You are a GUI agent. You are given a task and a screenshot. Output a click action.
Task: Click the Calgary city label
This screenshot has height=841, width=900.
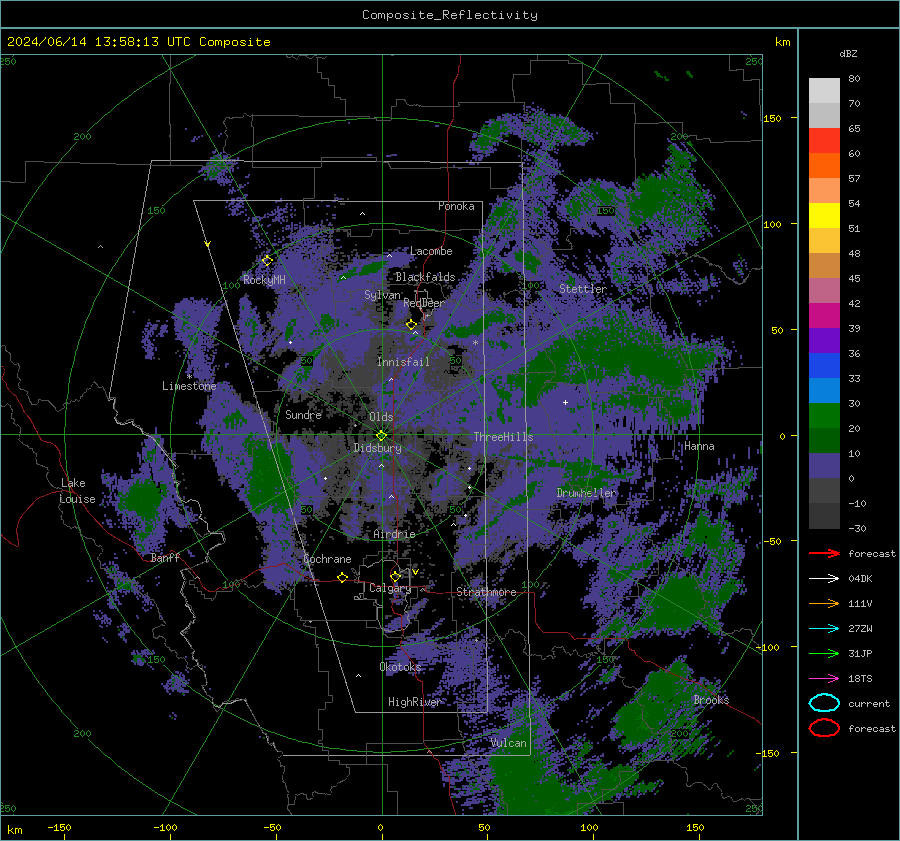point(390,588)
